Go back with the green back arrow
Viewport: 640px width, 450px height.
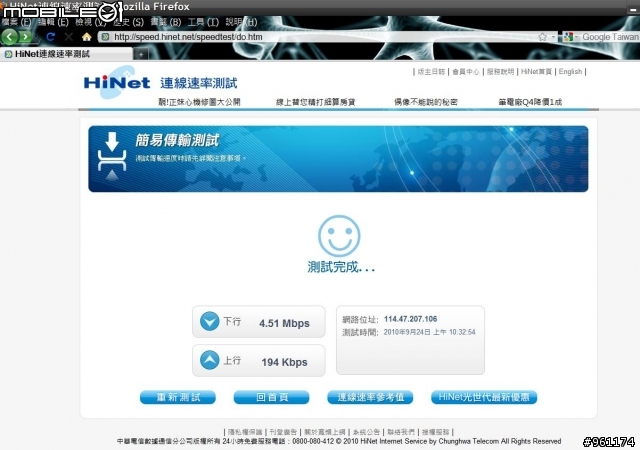click(x=9, y=37)
